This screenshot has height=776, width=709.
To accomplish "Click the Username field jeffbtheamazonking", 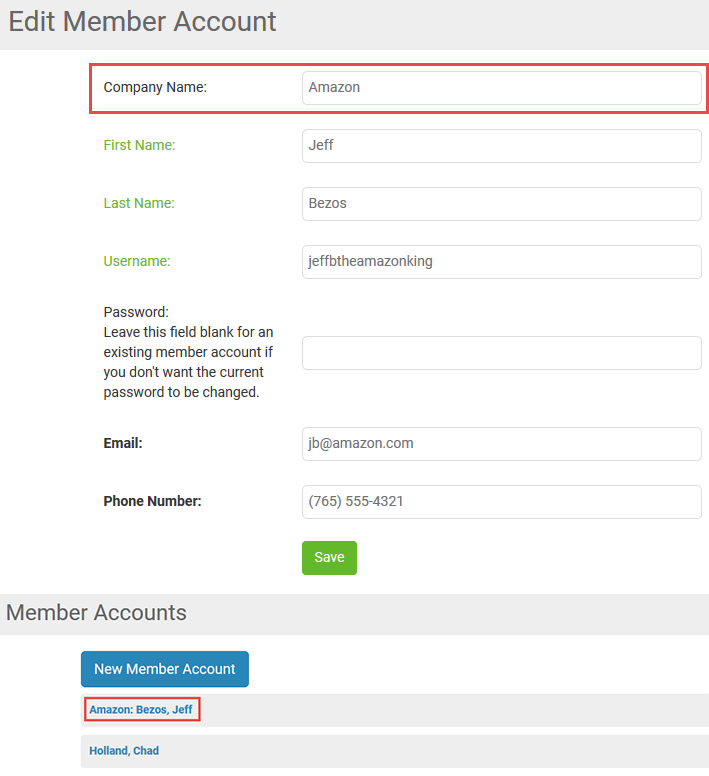I will point(502,262).
